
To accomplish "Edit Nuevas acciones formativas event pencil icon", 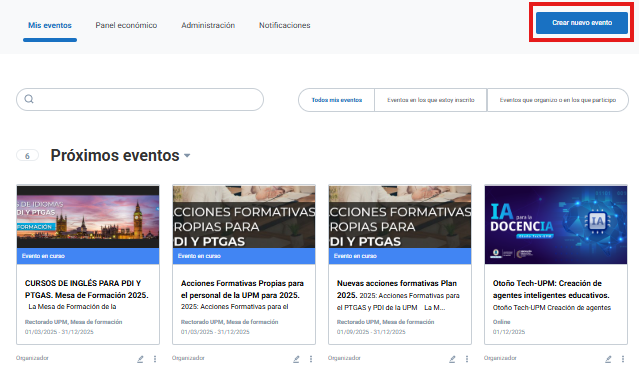I will pyautogui.click(x=452, y=359).
